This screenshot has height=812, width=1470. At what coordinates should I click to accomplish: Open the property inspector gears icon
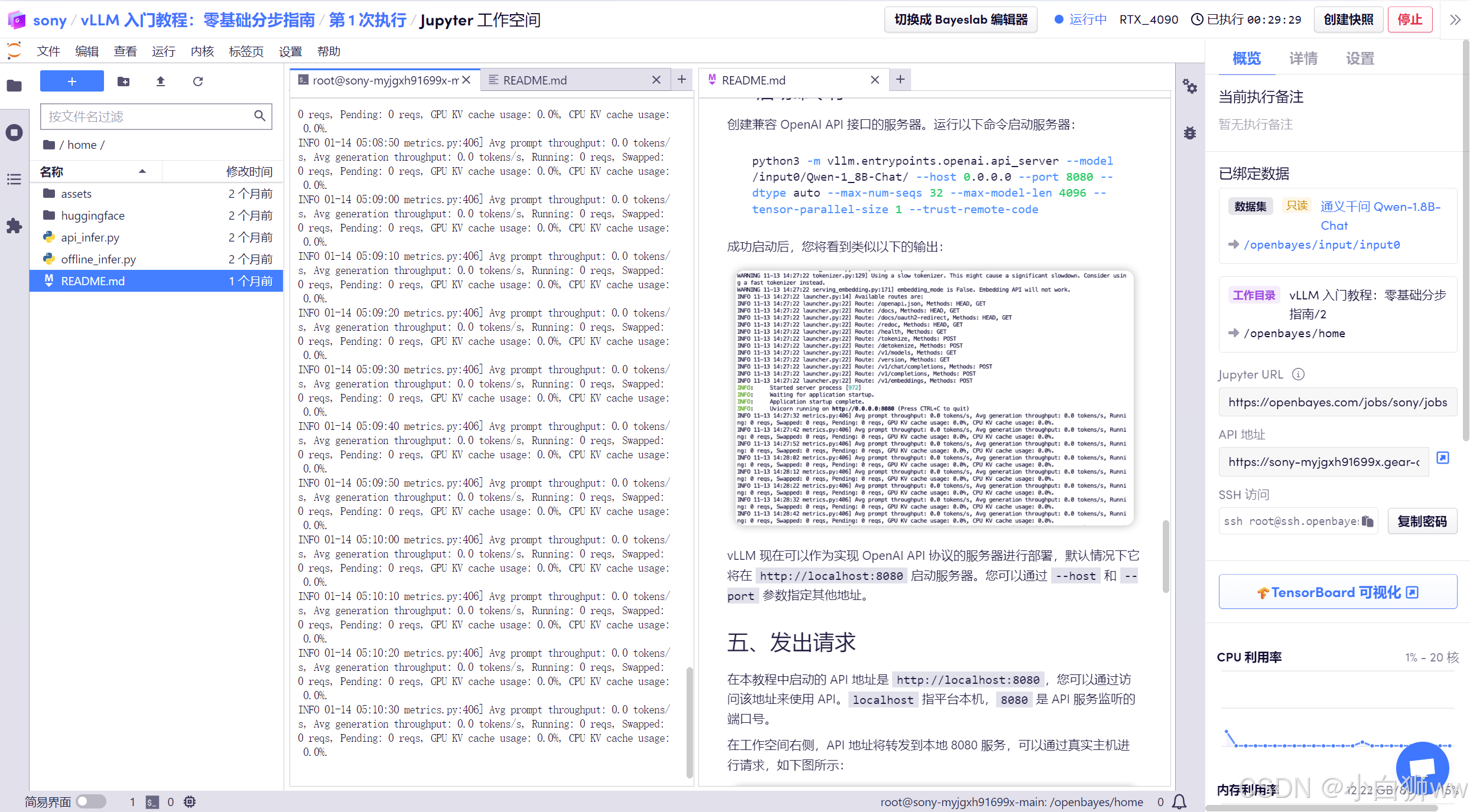click(1190, 87)
